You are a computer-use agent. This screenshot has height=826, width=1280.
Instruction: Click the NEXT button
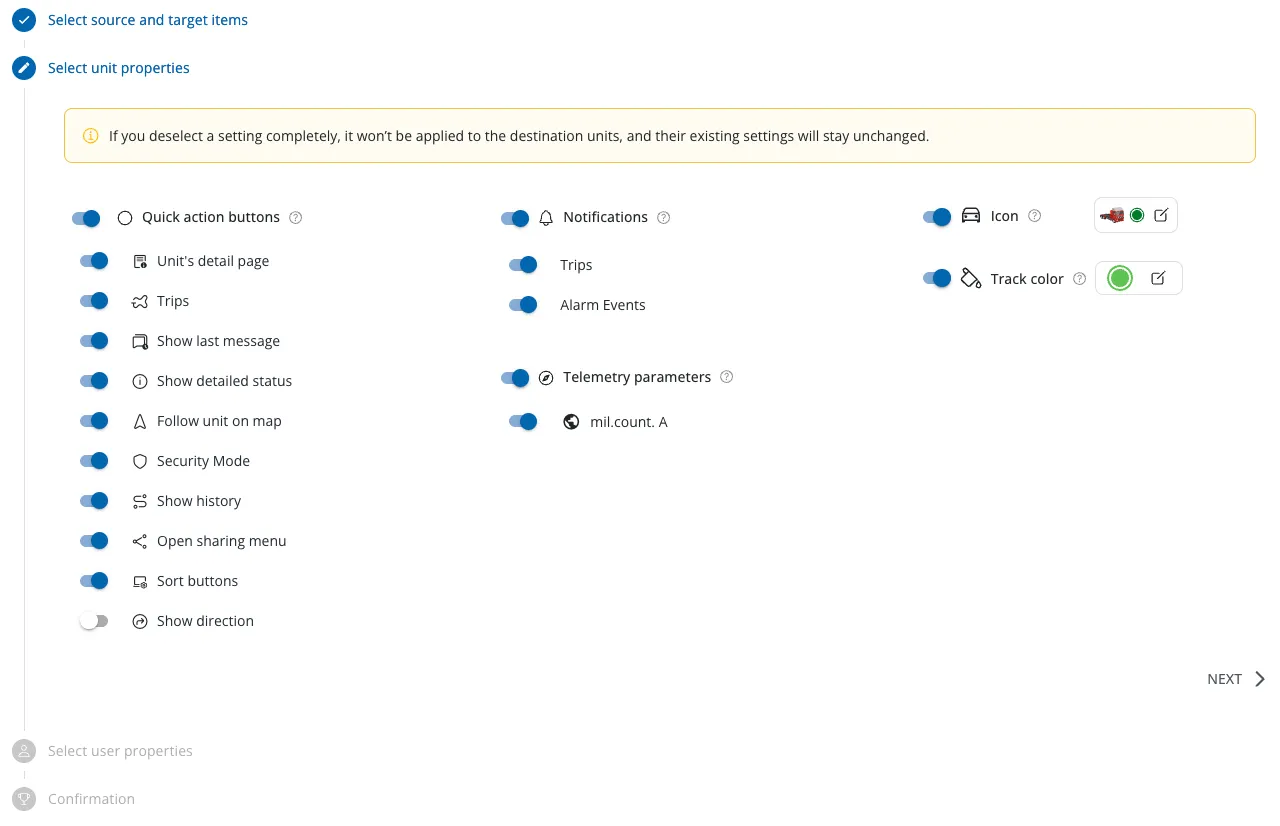coord(1236,679)
